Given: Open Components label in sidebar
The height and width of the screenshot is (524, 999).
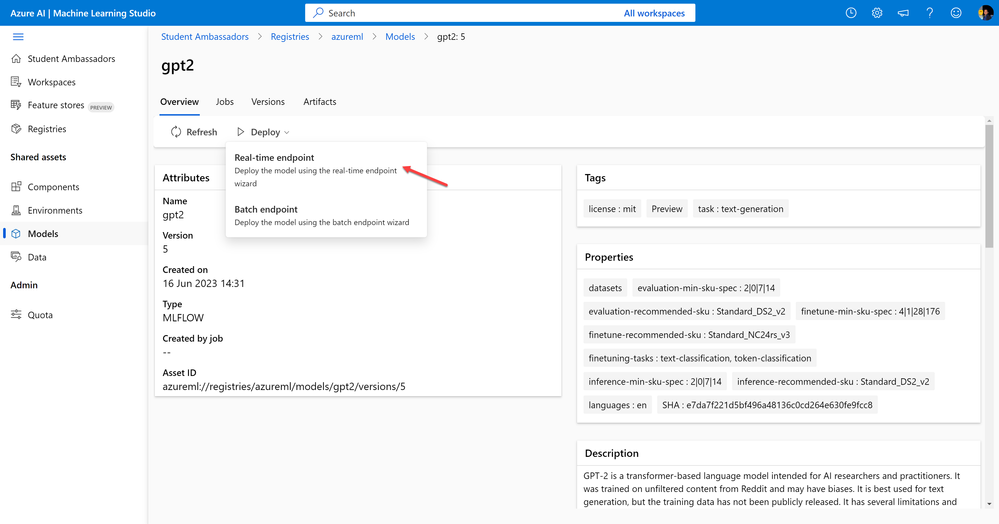Looking at the screenshot, I should 54,187.
